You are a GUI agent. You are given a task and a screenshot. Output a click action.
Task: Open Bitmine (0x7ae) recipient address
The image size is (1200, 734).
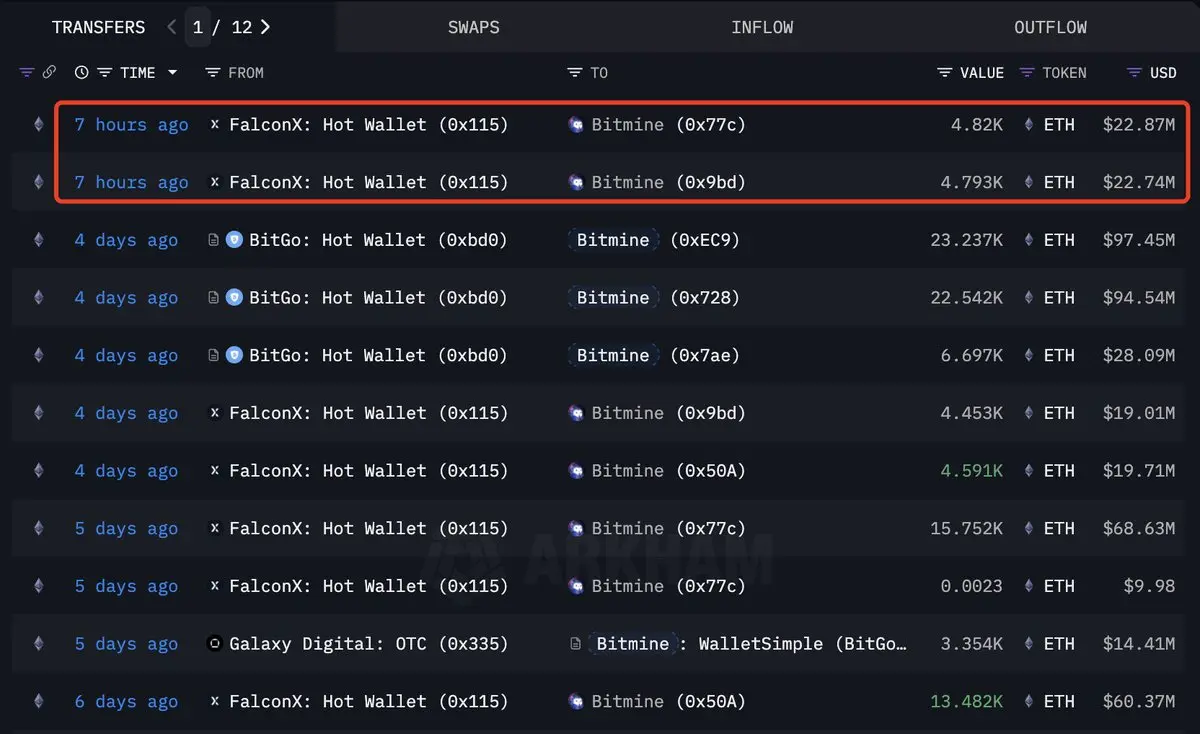point(654,355)
